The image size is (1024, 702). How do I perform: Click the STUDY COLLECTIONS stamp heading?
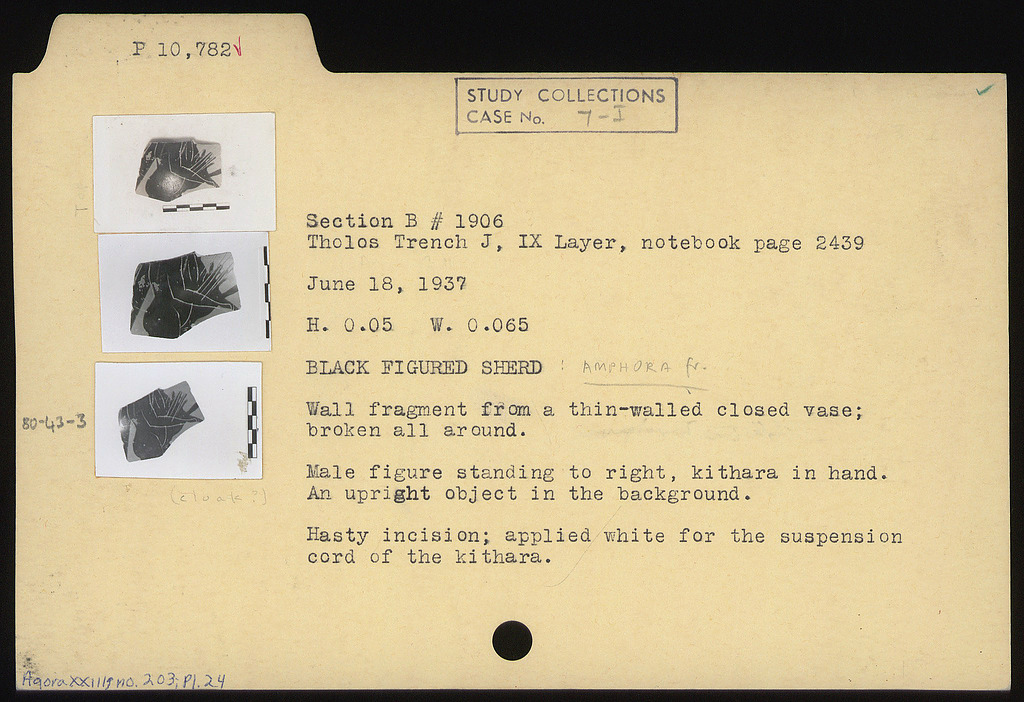(x=565, y=95)
